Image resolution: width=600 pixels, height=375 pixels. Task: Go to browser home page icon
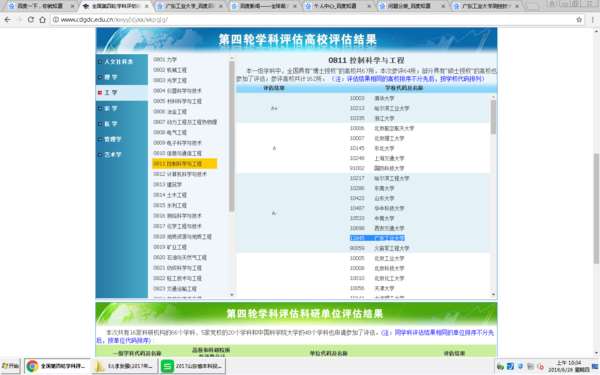(x=42, y=20)
